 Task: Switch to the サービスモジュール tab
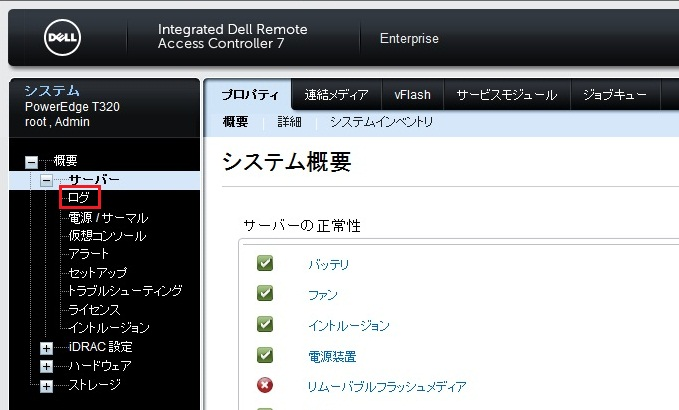pos(507,94)
